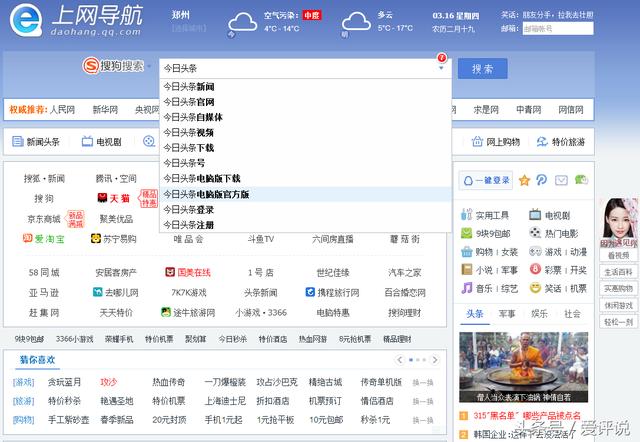Click the envelope mail icon
Screen dimensions: 640x442
pyautogui.click(x=561, y=180)
